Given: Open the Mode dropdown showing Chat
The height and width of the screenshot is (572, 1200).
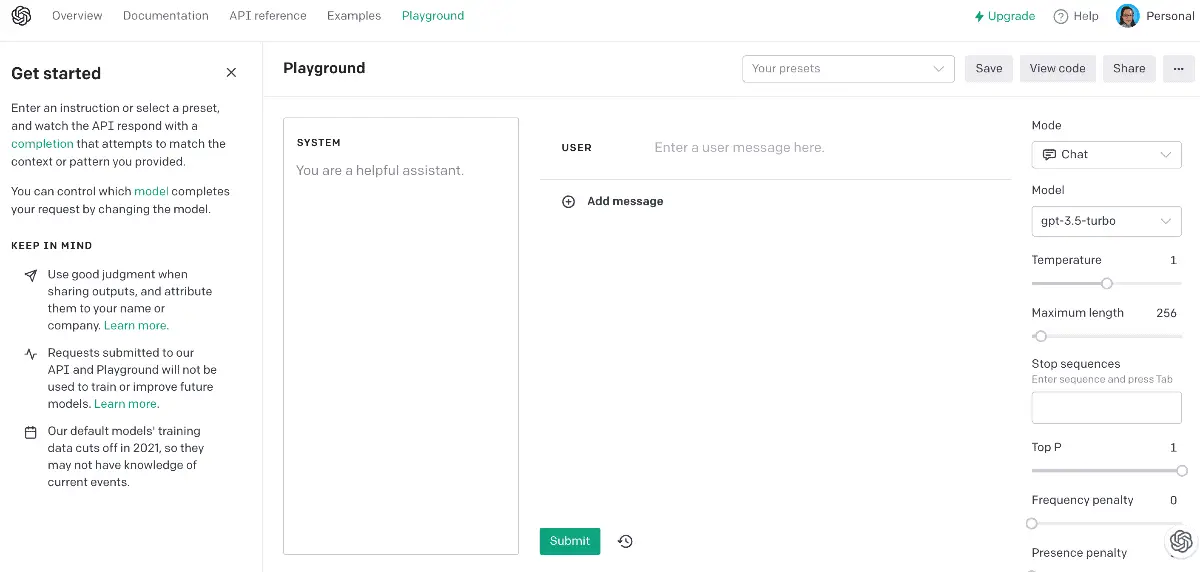Looking at the screenshot, I should [x=1106, y=155].
